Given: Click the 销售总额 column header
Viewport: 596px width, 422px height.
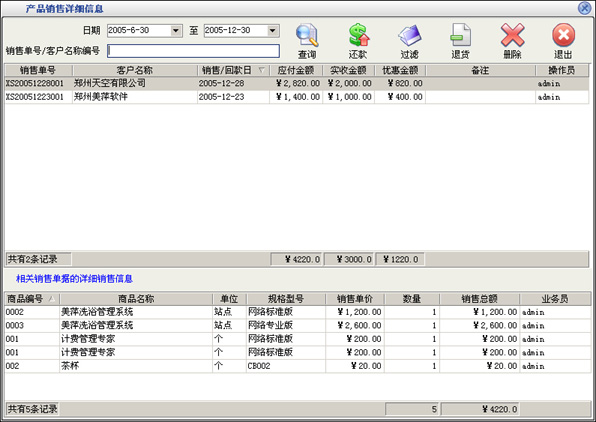Looking at the screenshot, I should tap(479, 299).
